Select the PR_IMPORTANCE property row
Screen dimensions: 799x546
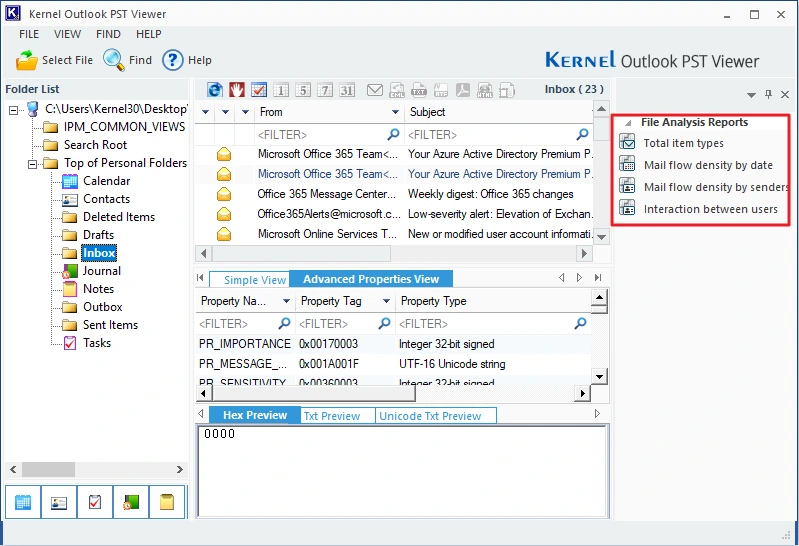[x=392, y=344]
